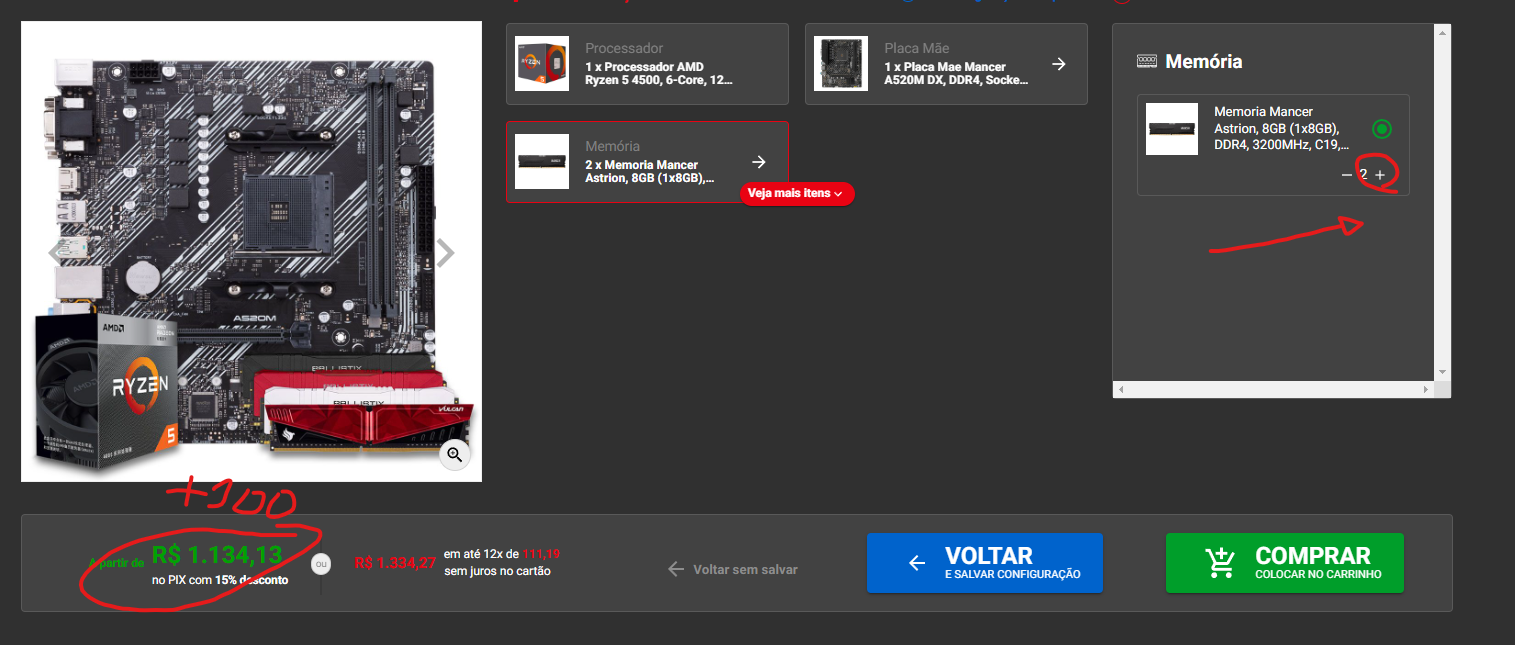The width and height of the screenshot is (1515, 645).
Task: Expand Veja mais itens dropdown
Action: pyautogui.click(x=797, y=193)
